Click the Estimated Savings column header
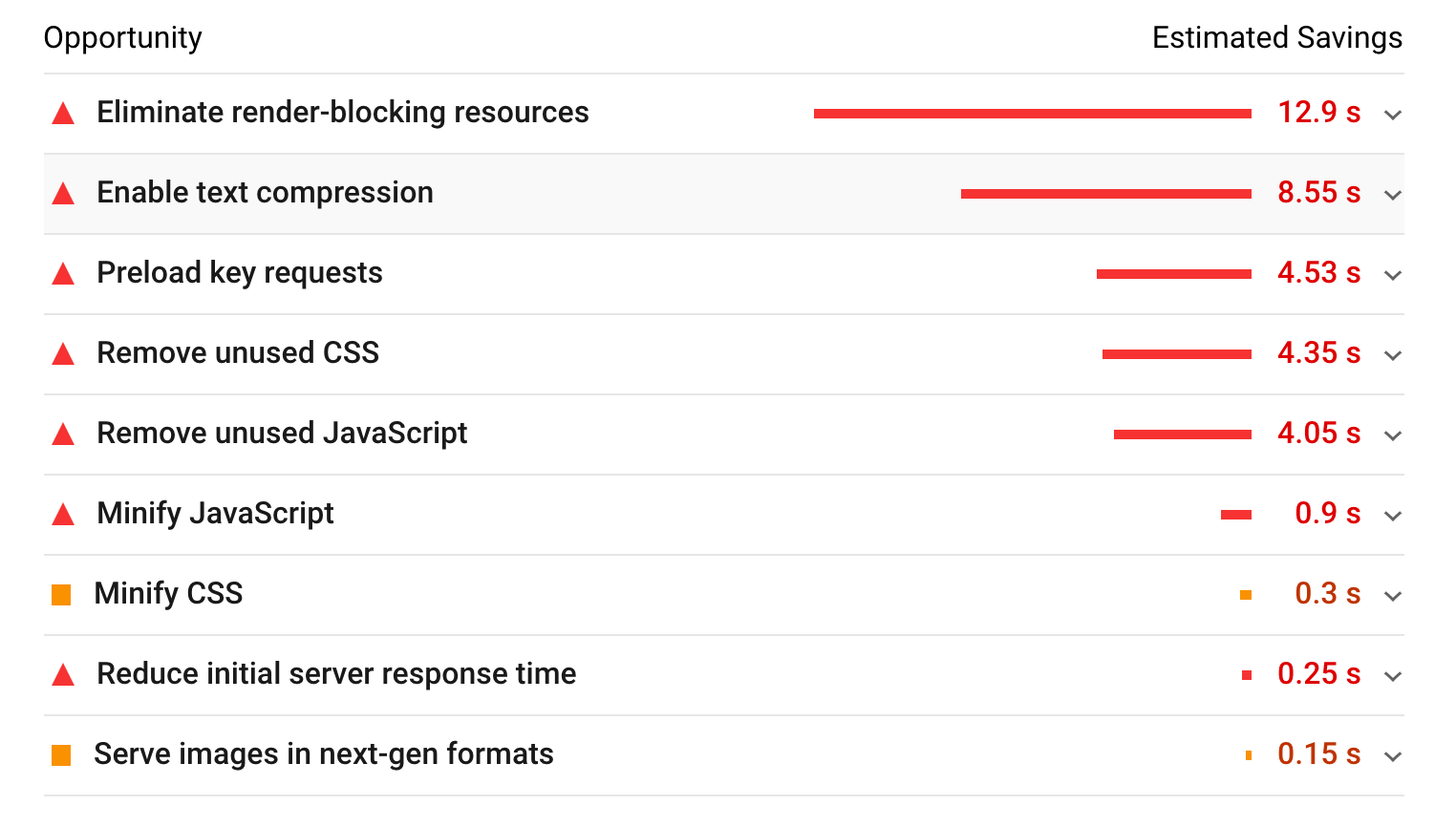This screenshot has height=827, width=1456. point(1277,37)
